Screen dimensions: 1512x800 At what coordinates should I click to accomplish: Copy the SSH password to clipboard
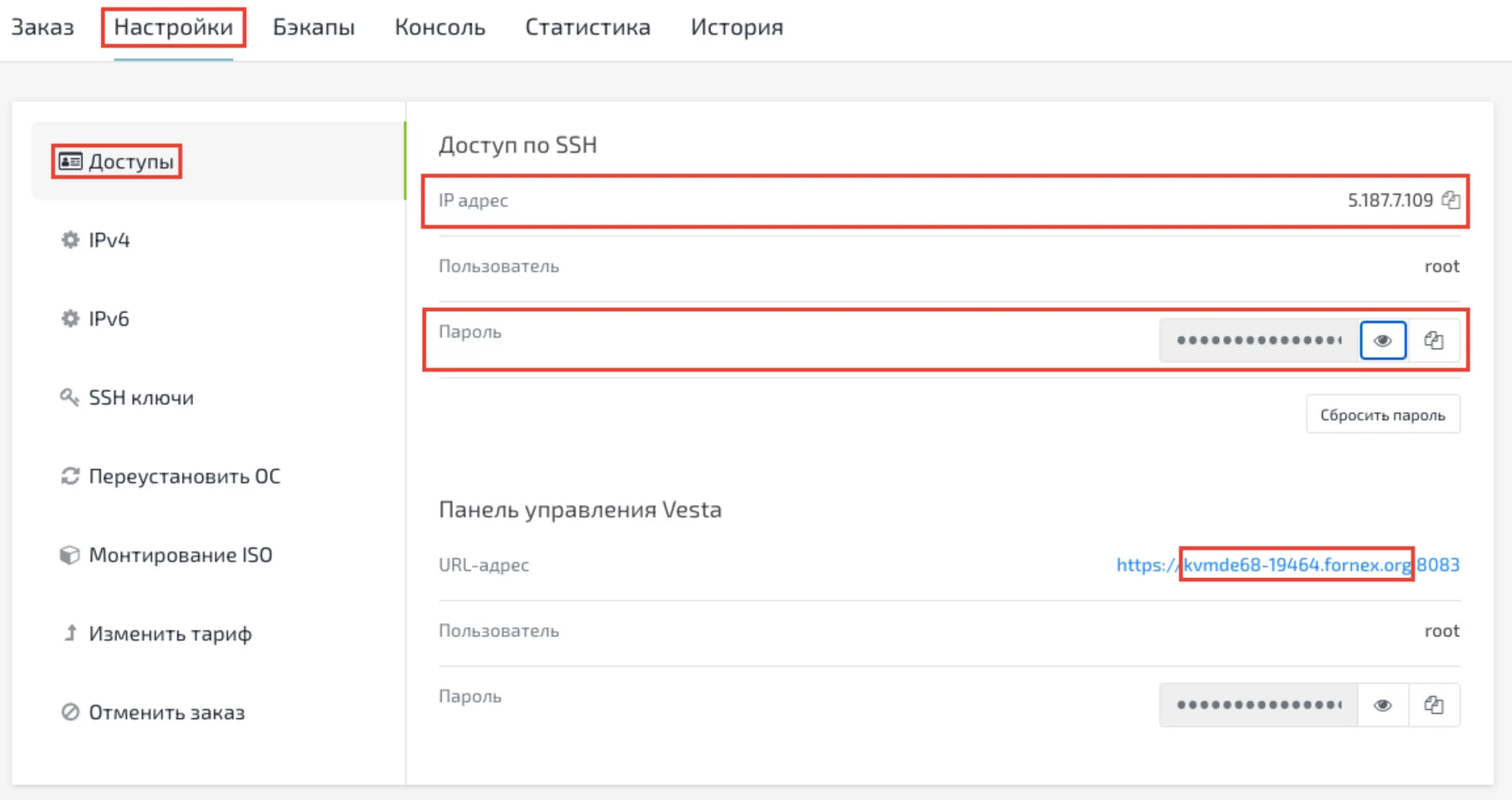[1434, 340]
